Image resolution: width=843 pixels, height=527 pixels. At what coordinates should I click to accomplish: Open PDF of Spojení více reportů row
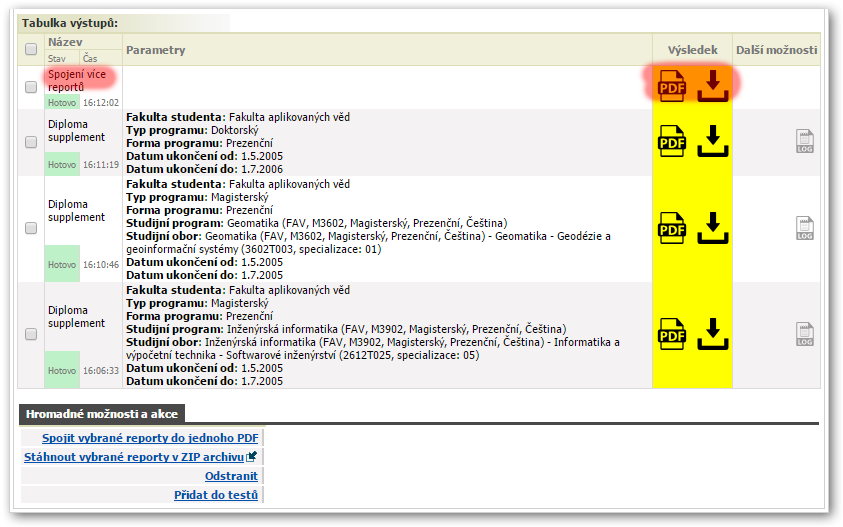click(x=672, y=86)
